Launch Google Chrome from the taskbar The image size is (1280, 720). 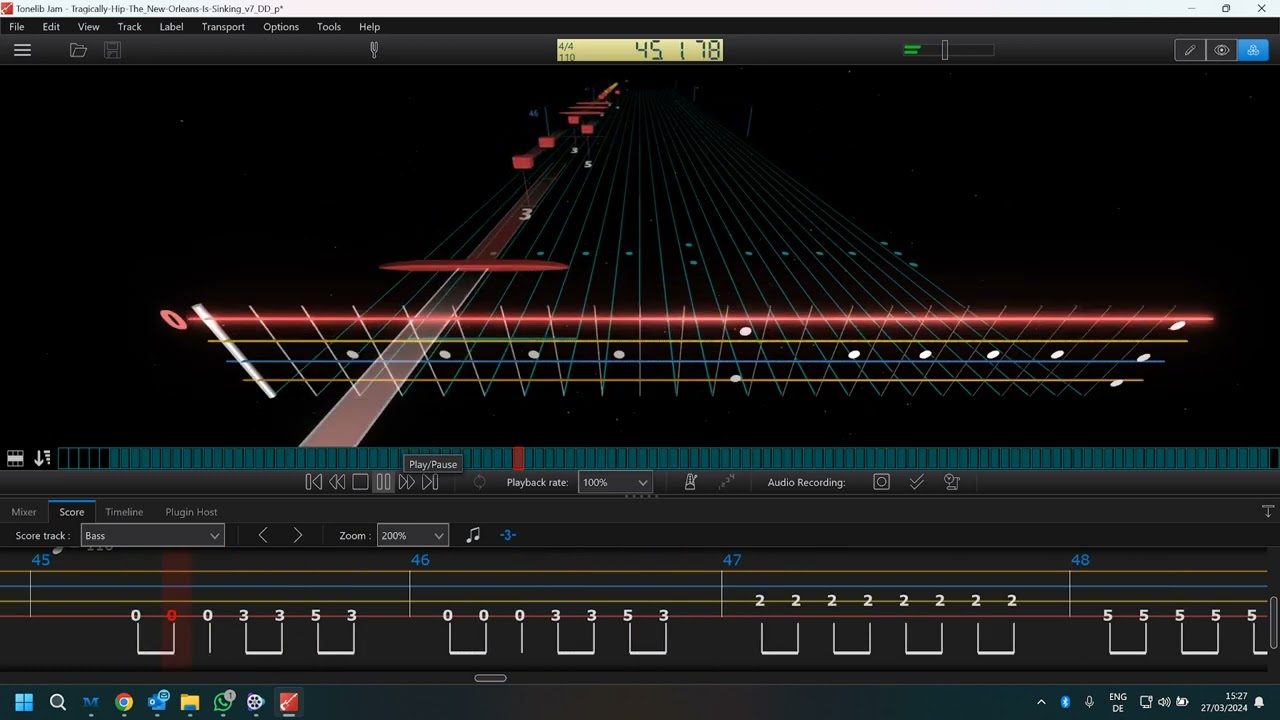(x=124, y=702)
